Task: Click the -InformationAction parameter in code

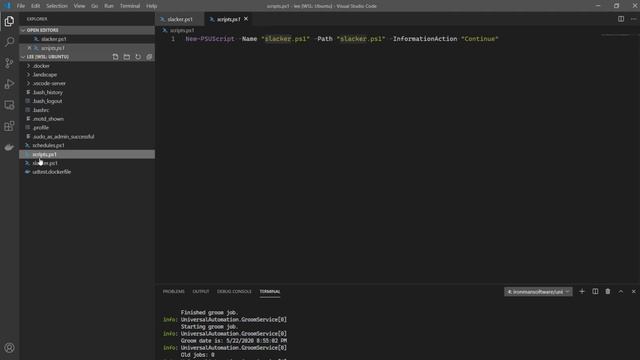Action: coord(423,39)
